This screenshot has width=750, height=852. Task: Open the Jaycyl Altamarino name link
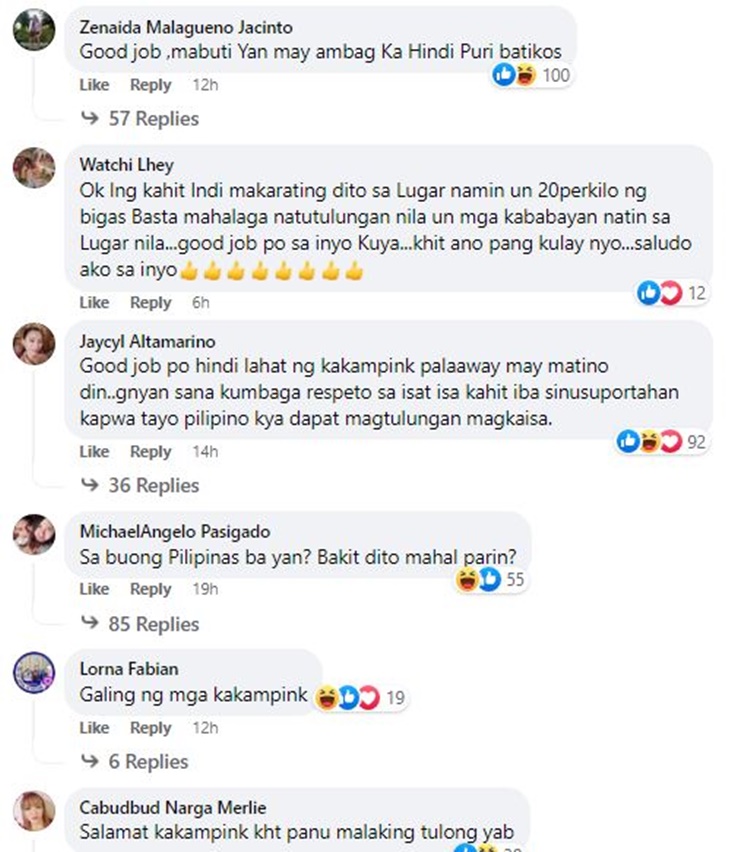147,341
